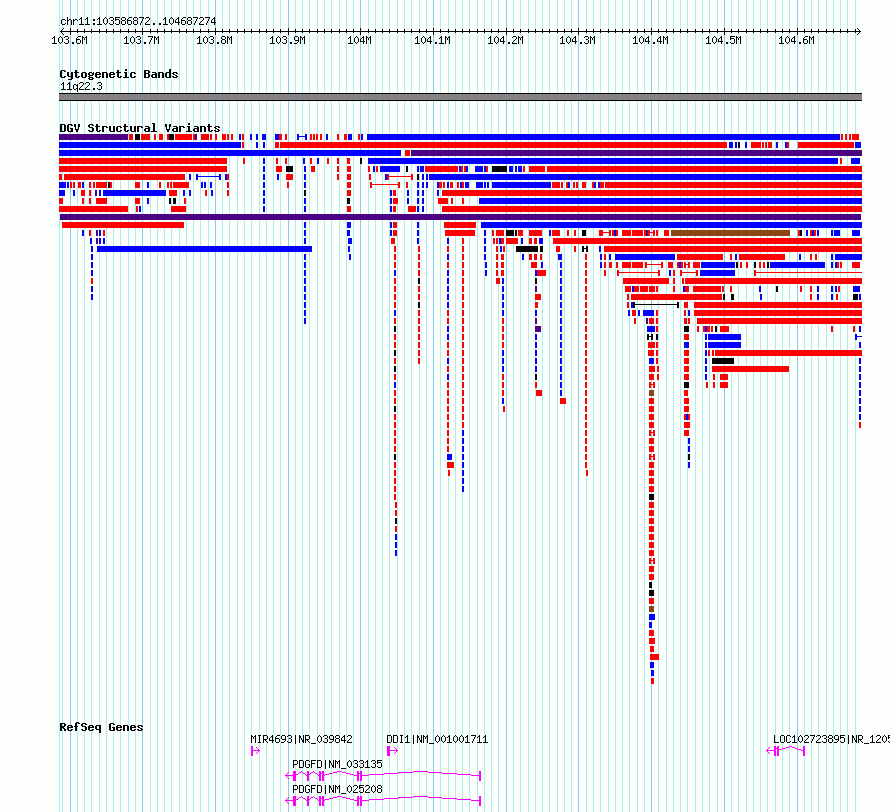
Task: Select the 104.4M ruler position
Action: [x=650, y=40]
